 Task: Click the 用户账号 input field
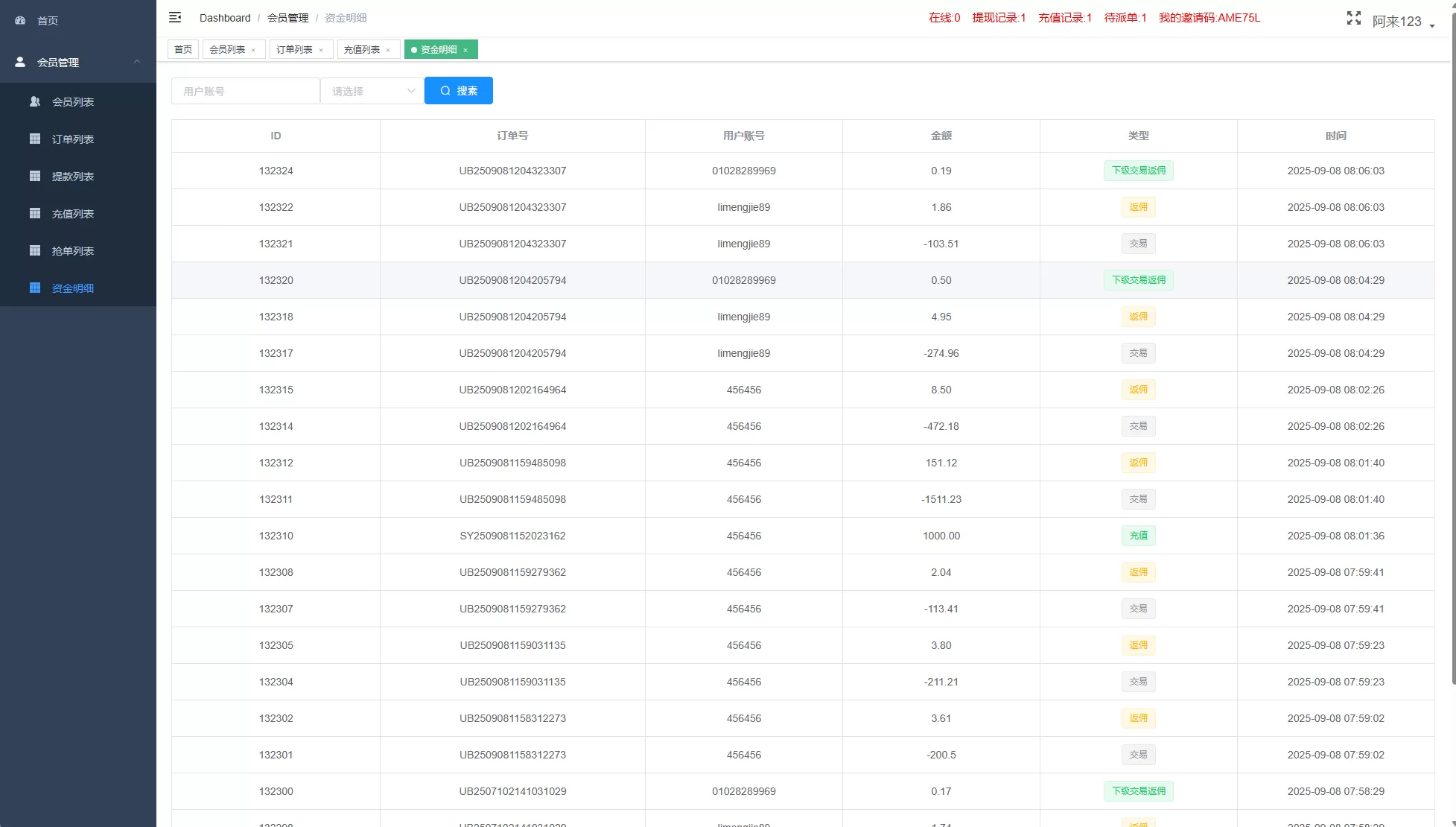tap(245, 91)
